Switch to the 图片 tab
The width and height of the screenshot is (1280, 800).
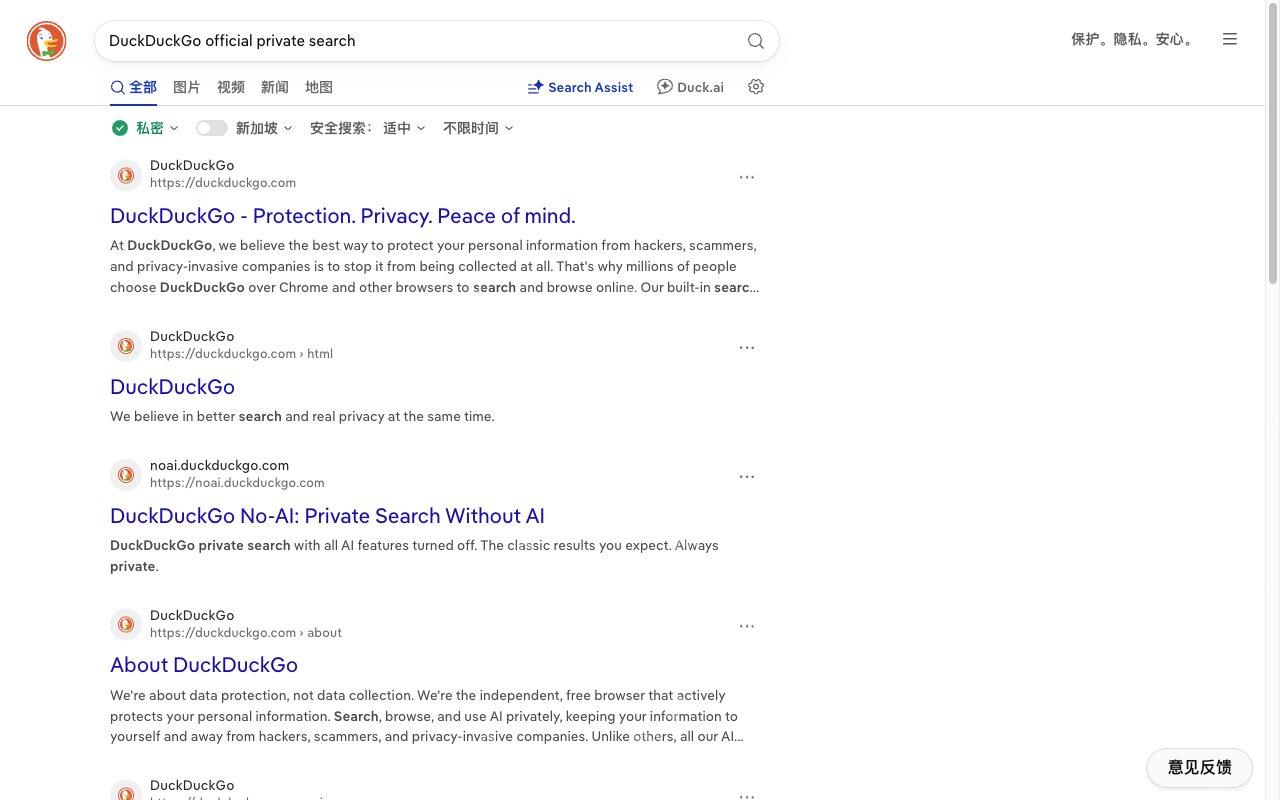(x=187, y=87)
